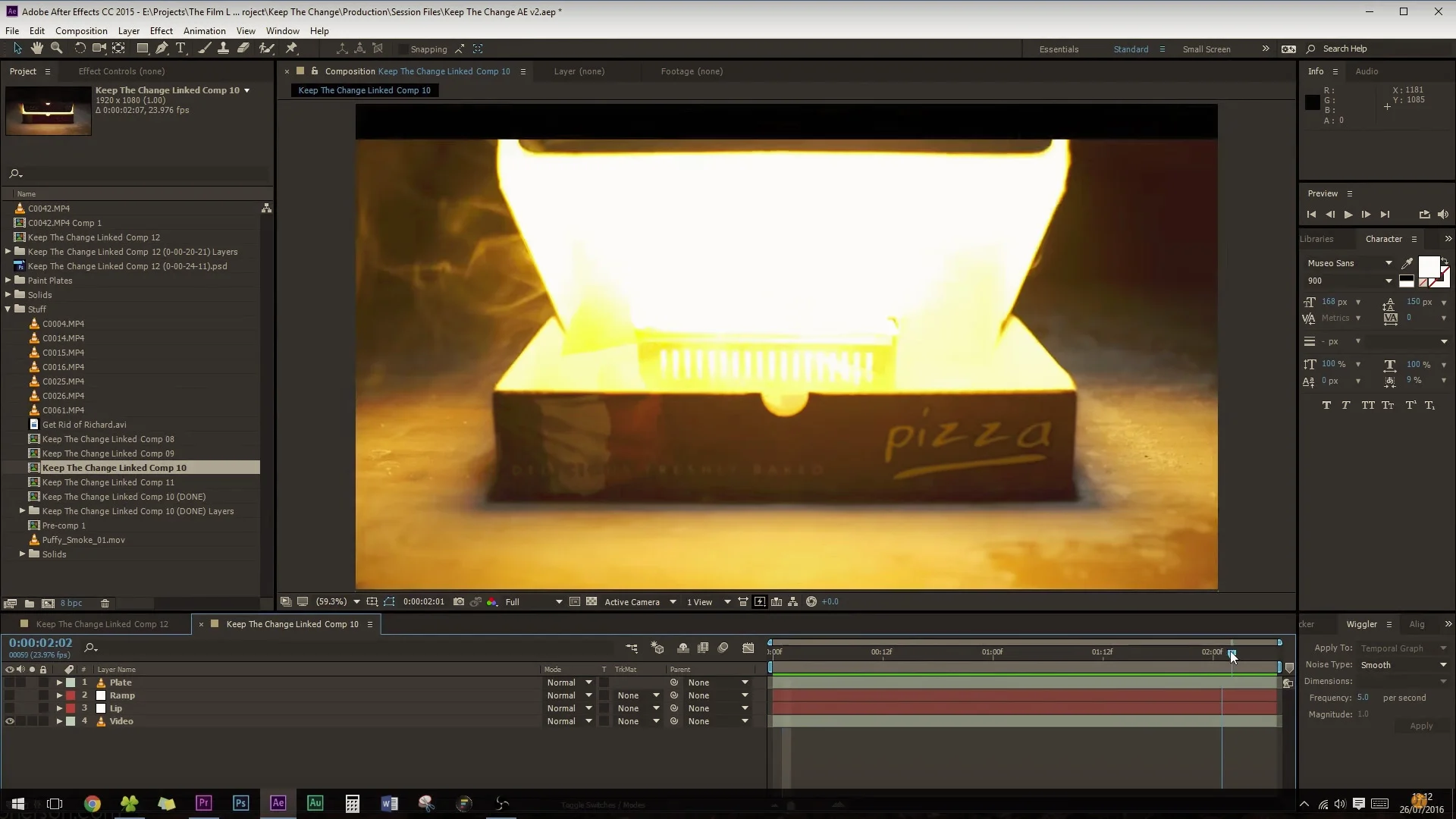Screen dimensions: 1456x819
Task: Click the Take Snapshot camera icon
Action: 459,602
